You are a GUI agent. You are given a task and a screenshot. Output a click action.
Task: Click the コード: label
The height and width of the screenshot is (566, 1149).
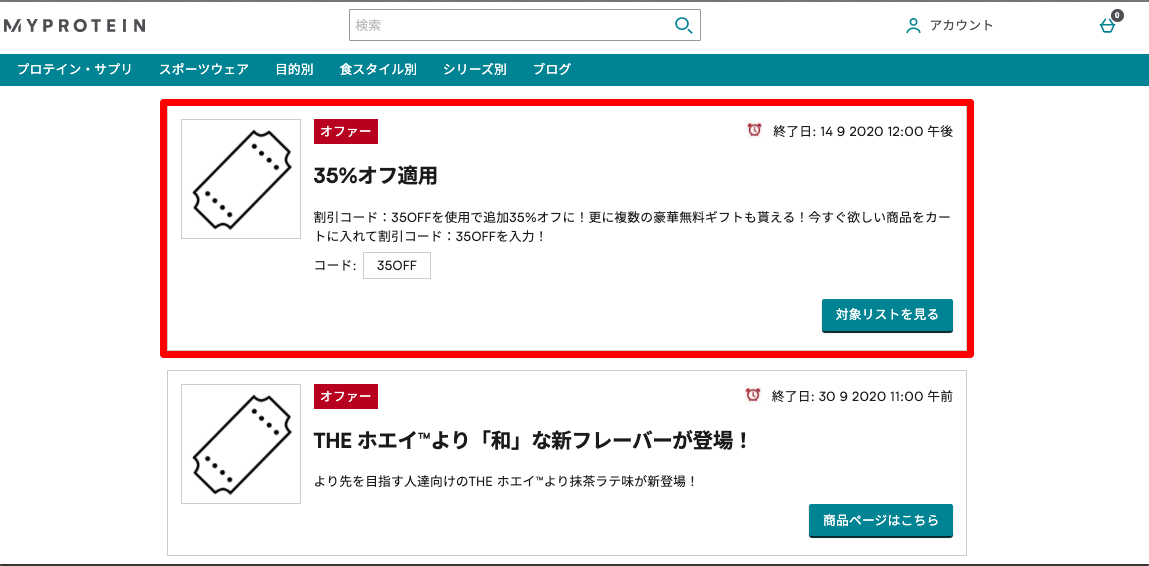(x=335, y=266)
